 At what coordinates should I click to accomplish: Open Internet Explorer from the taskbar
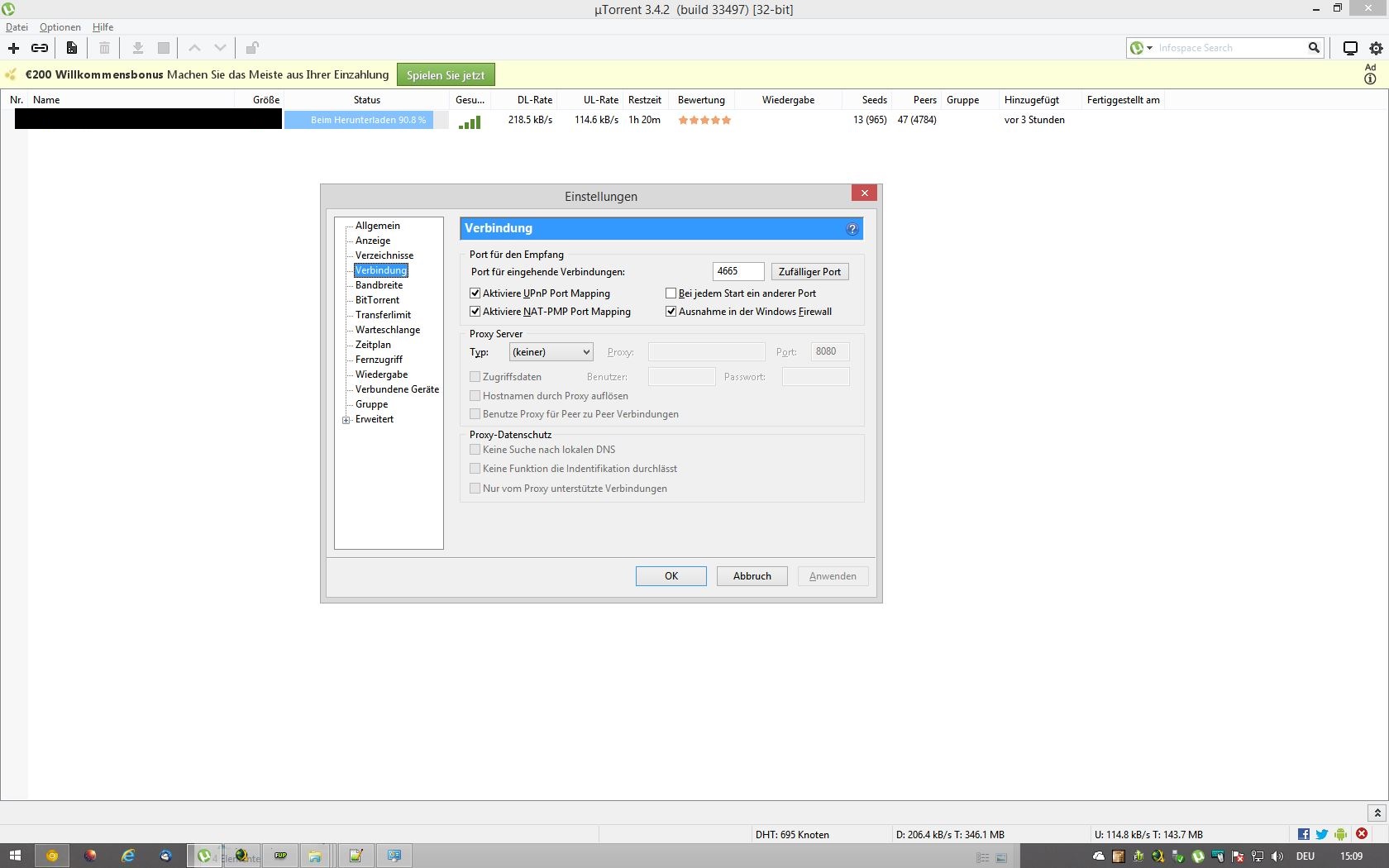[128, 856]
